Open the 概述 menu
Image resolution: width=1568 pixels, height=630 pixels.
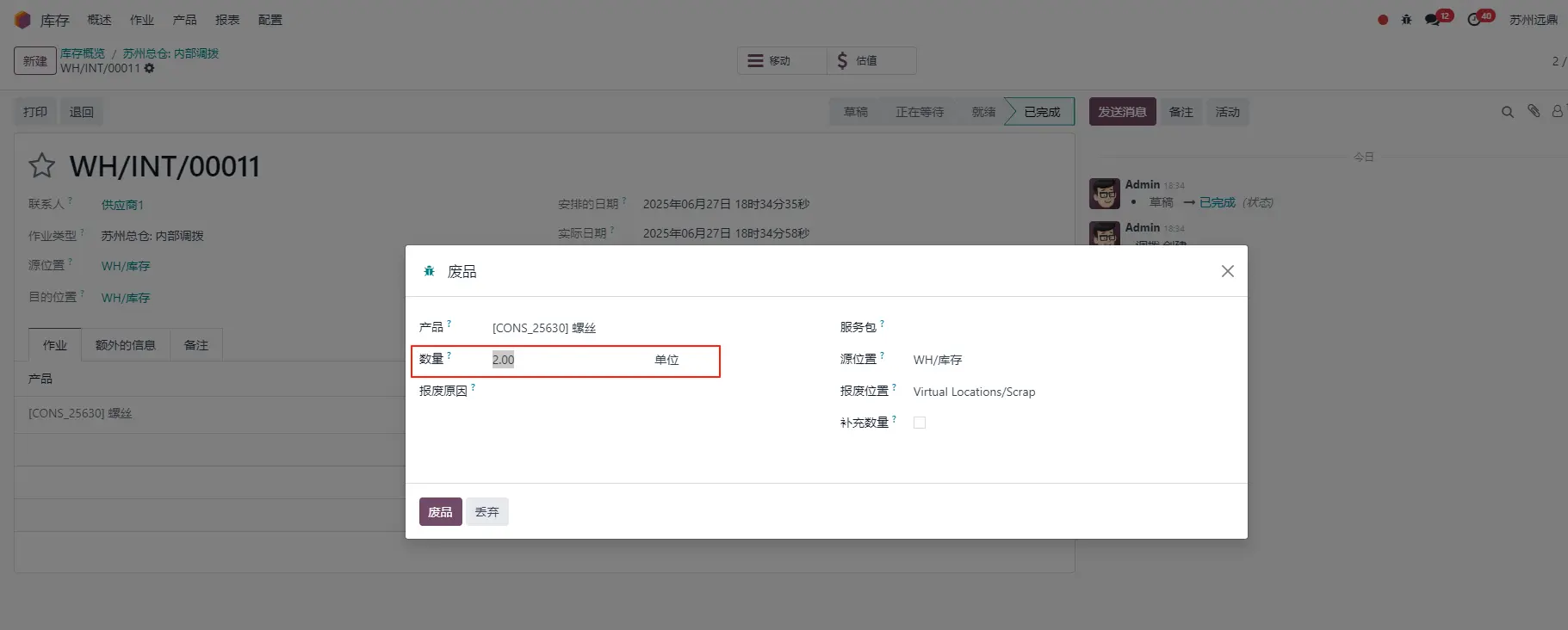pos(99,20)
